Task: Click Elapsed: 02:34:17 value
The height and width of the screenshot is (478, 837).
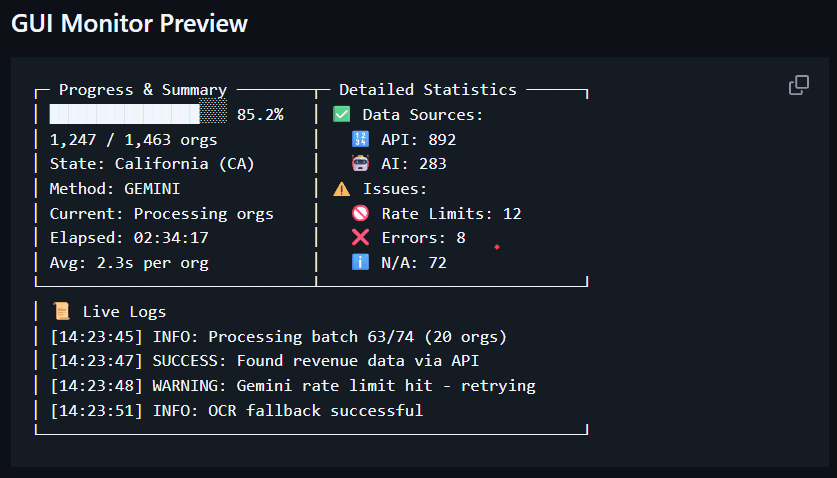Action: (x=129, y=238)
